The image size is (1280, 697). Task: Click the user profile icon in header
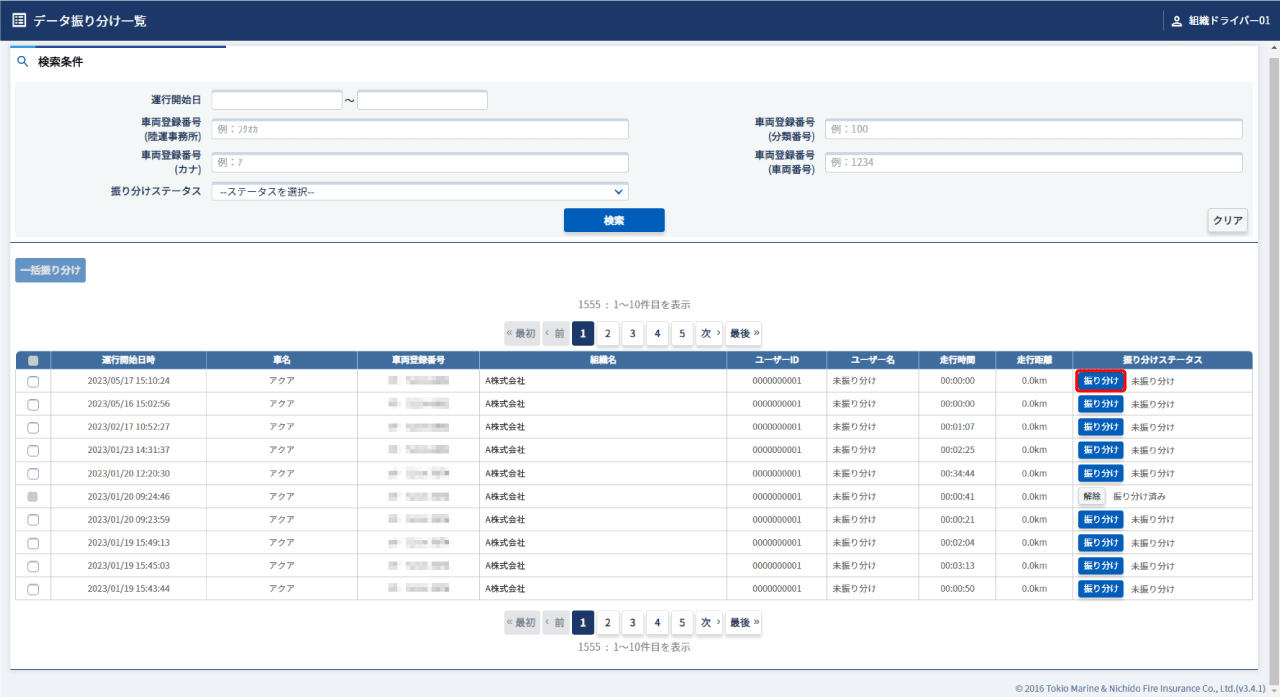tap(1176, 21)
